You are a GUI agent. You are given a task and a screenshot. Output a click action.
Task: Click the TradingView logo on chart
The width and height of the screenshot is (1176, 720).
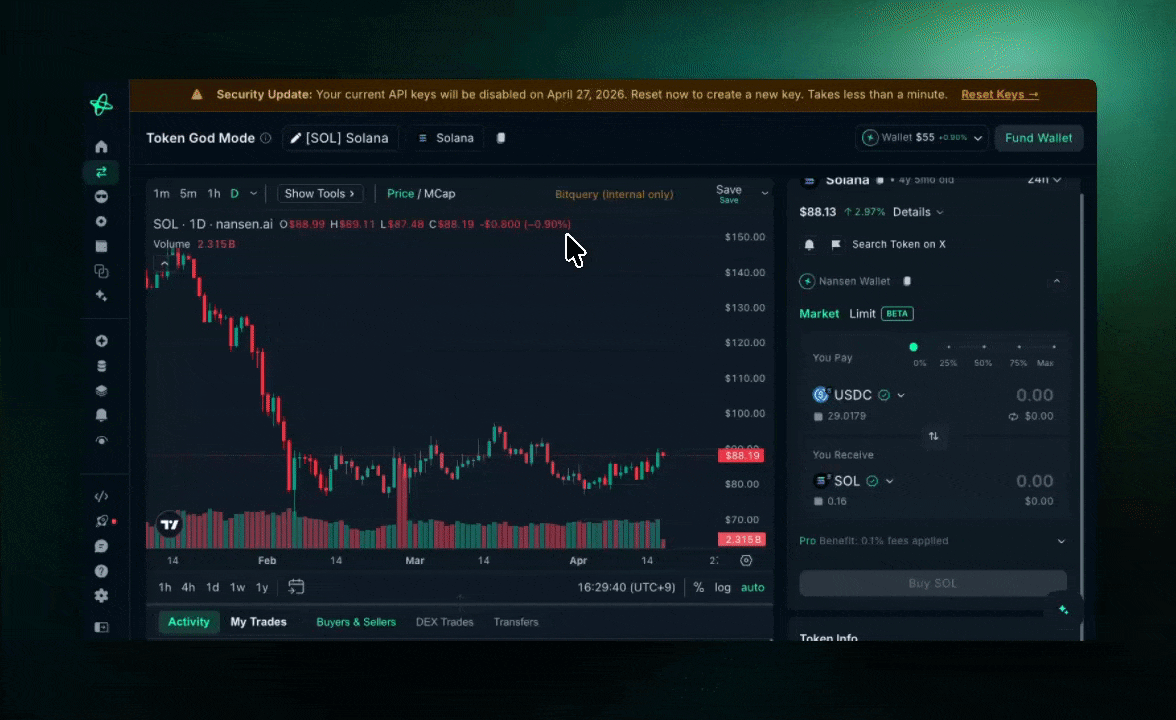point(170,524)
